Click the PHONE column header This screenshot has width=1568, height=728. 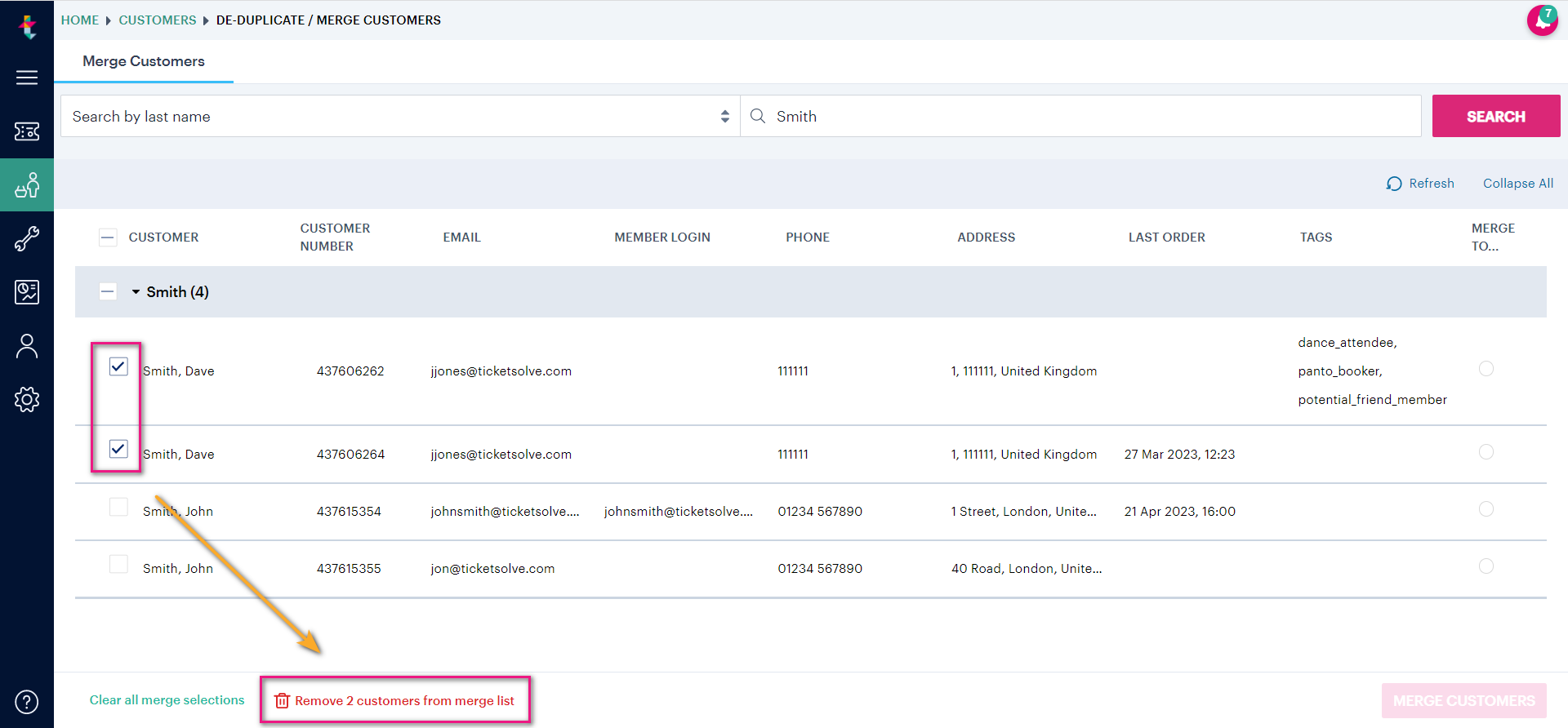tap(808, 237)
